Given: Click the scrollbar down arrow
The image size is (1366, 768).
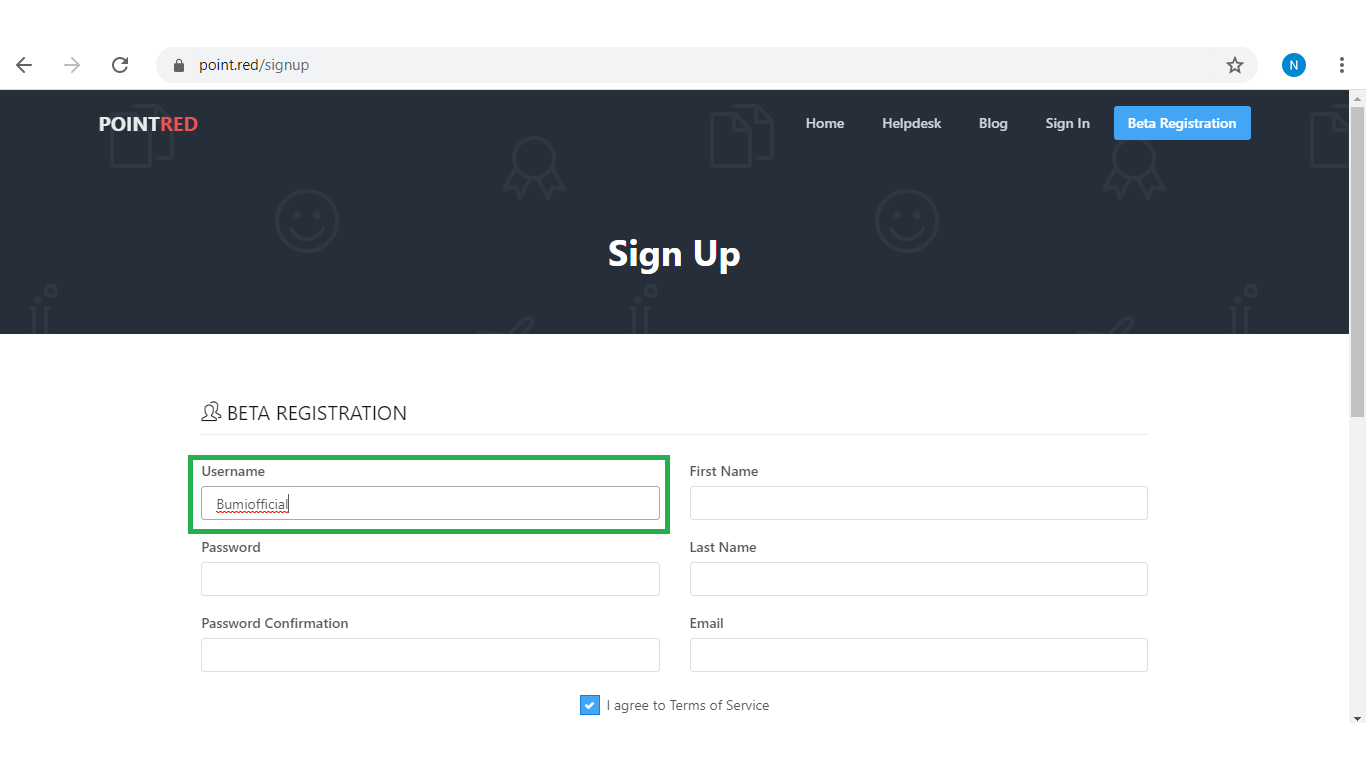Looking at the screenshot, I should pos(1358,758).
